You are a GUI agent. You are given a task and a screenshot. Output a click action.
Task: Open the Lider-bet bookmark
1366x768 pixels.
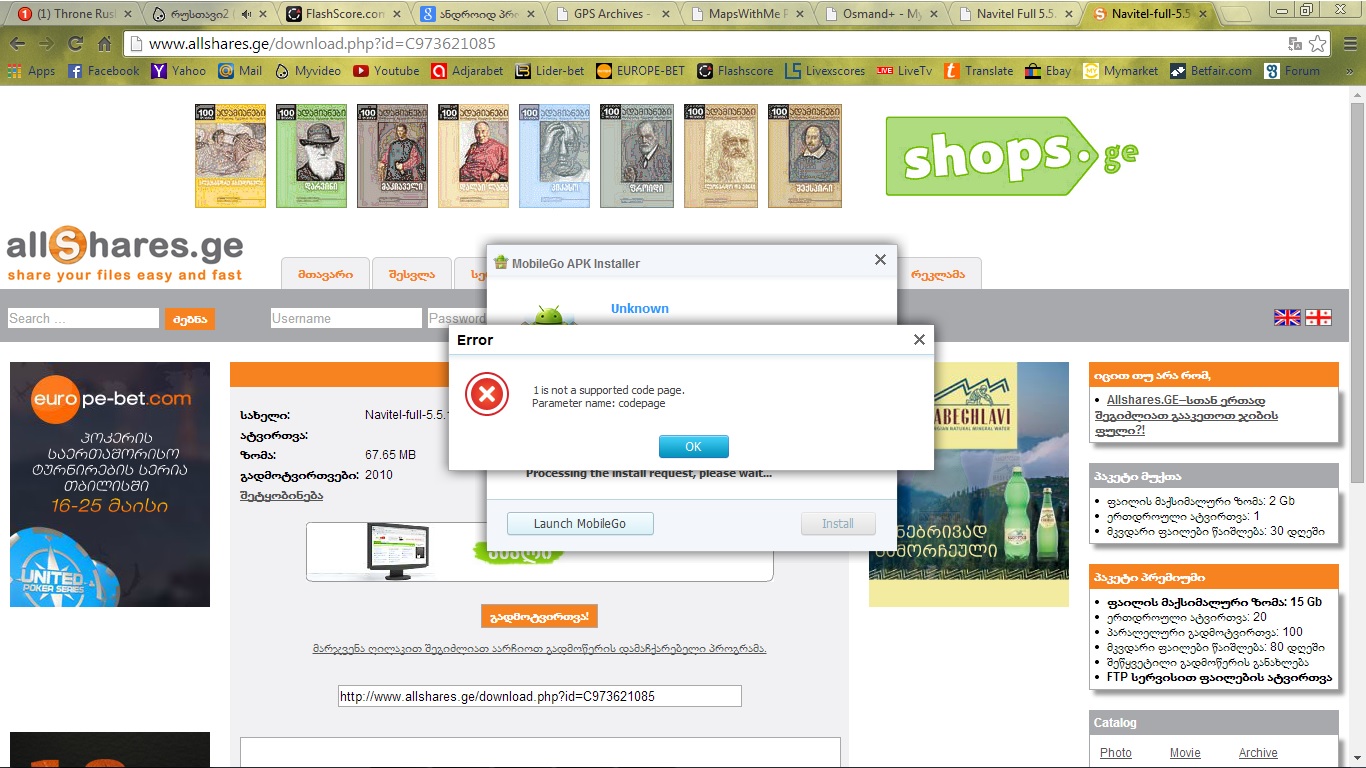tap(549, 71)
